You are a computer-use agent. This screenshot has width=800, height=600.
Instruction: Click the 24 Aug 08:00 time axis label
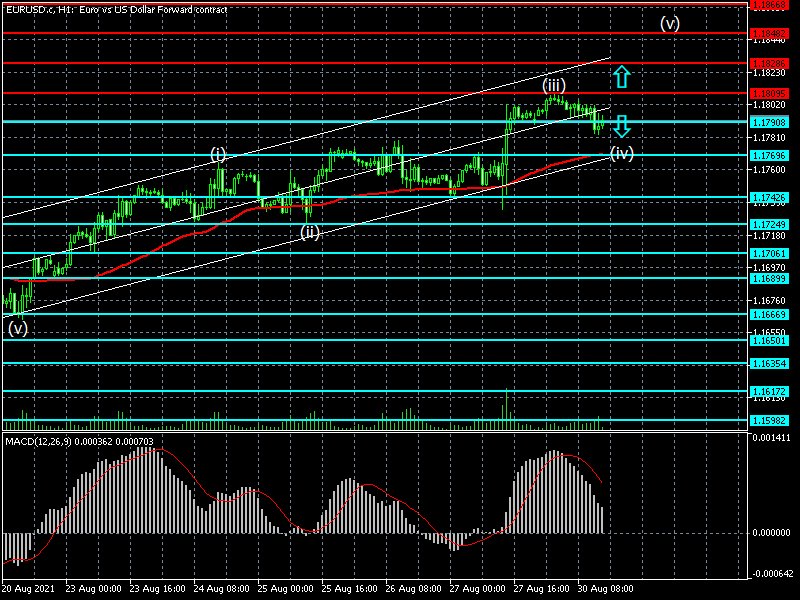tap(221, 589)
